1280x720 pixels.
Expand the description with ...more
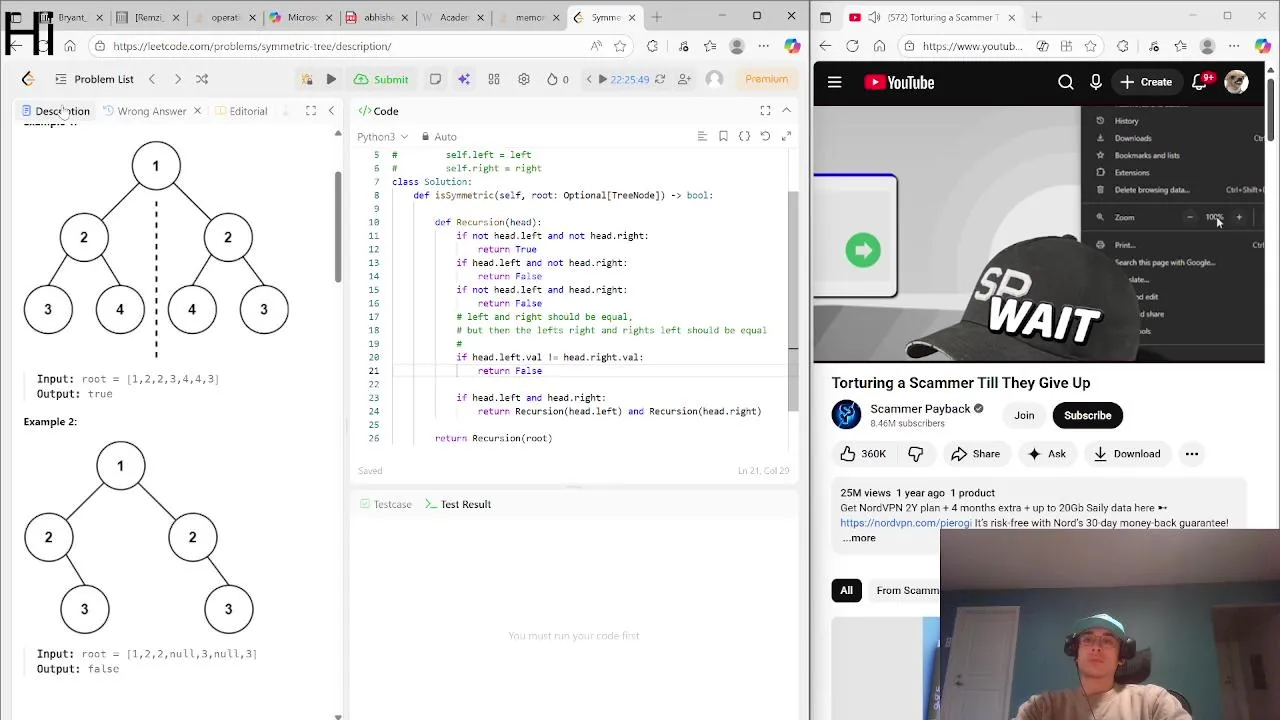[858, 538]
